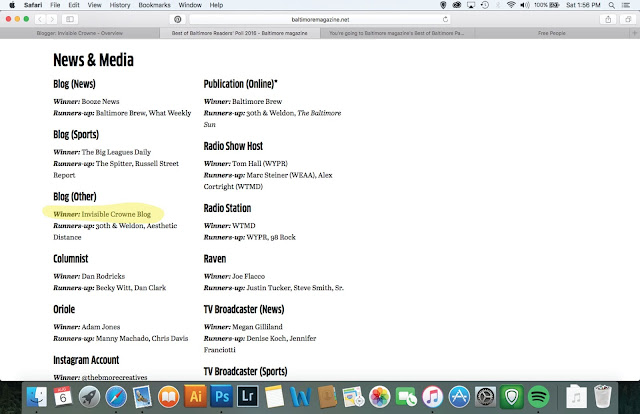The image size is (640, 414).
Task: Add a new tab with plus button
Action: 634,33
